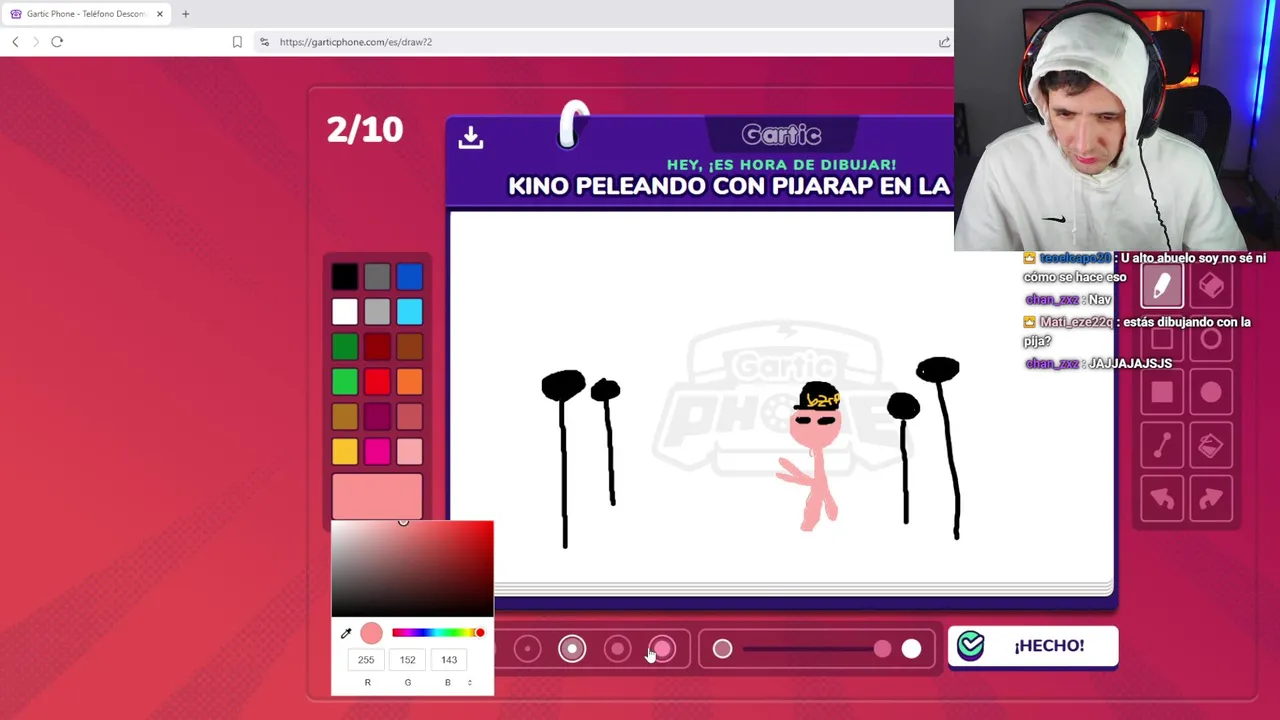This screenshot has height=720, width=1280.
Task: Pick the white color swatch
Action: 344,312
